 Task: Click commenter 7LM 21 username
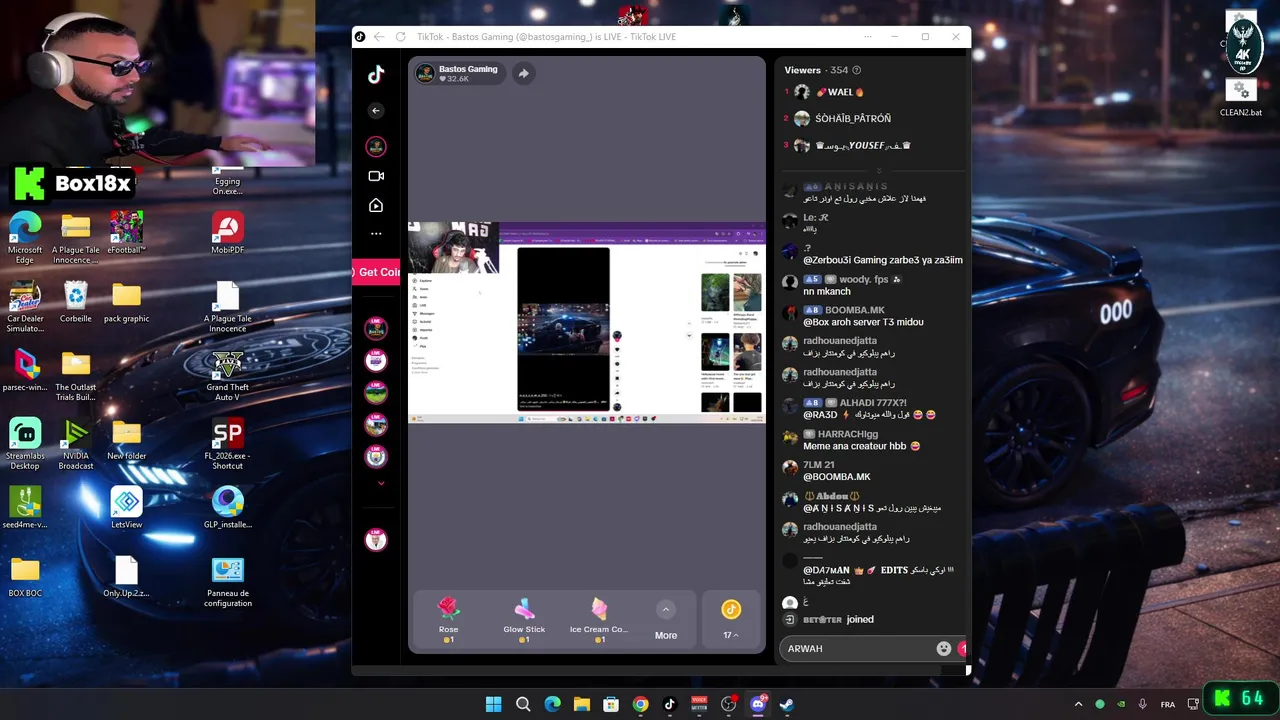[x=818, y=465]
